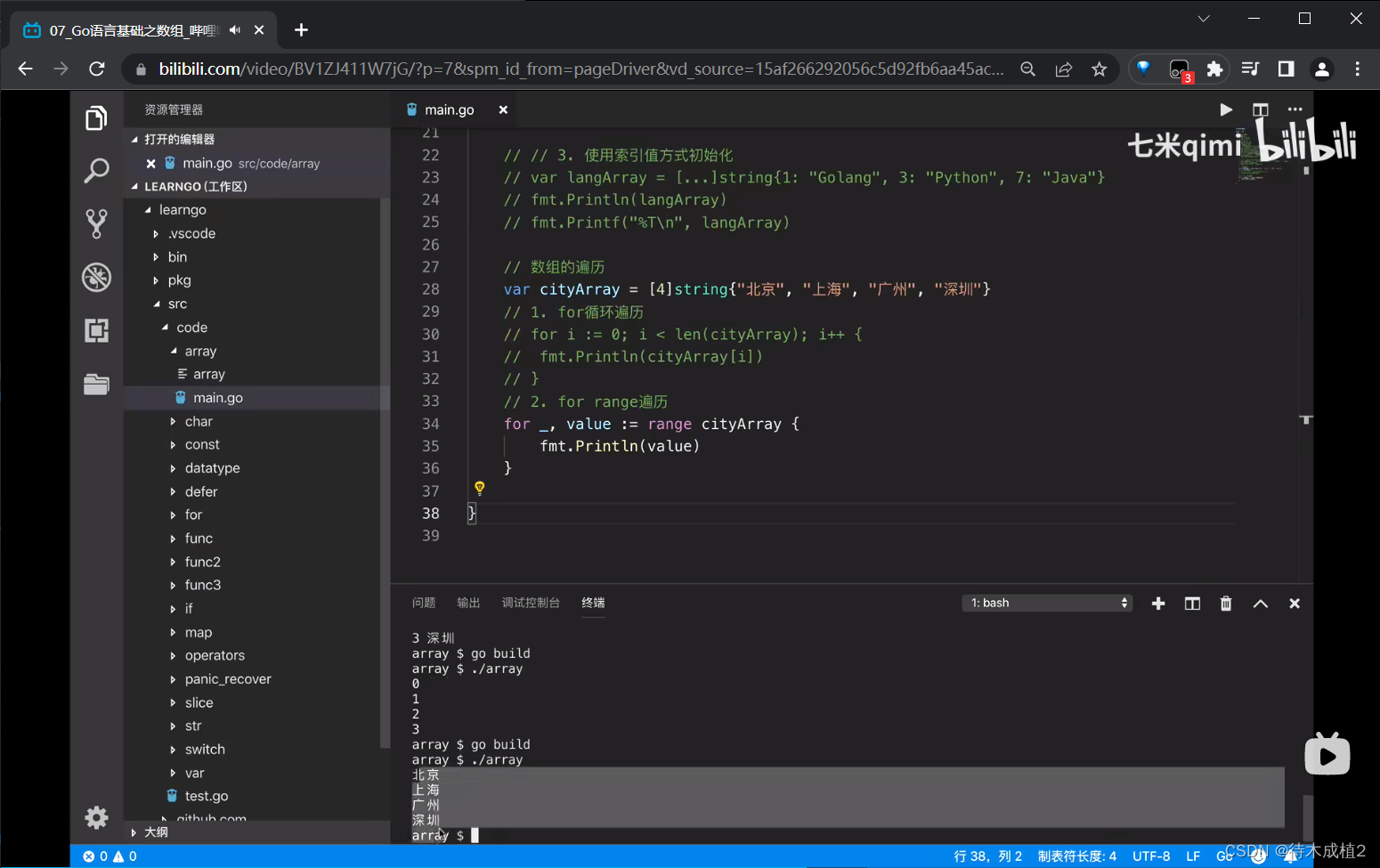The width and height of the screenshot is (1380, 868).
Task: Open browser Extensions puzzle icon
Action: tap(1214, 69)
